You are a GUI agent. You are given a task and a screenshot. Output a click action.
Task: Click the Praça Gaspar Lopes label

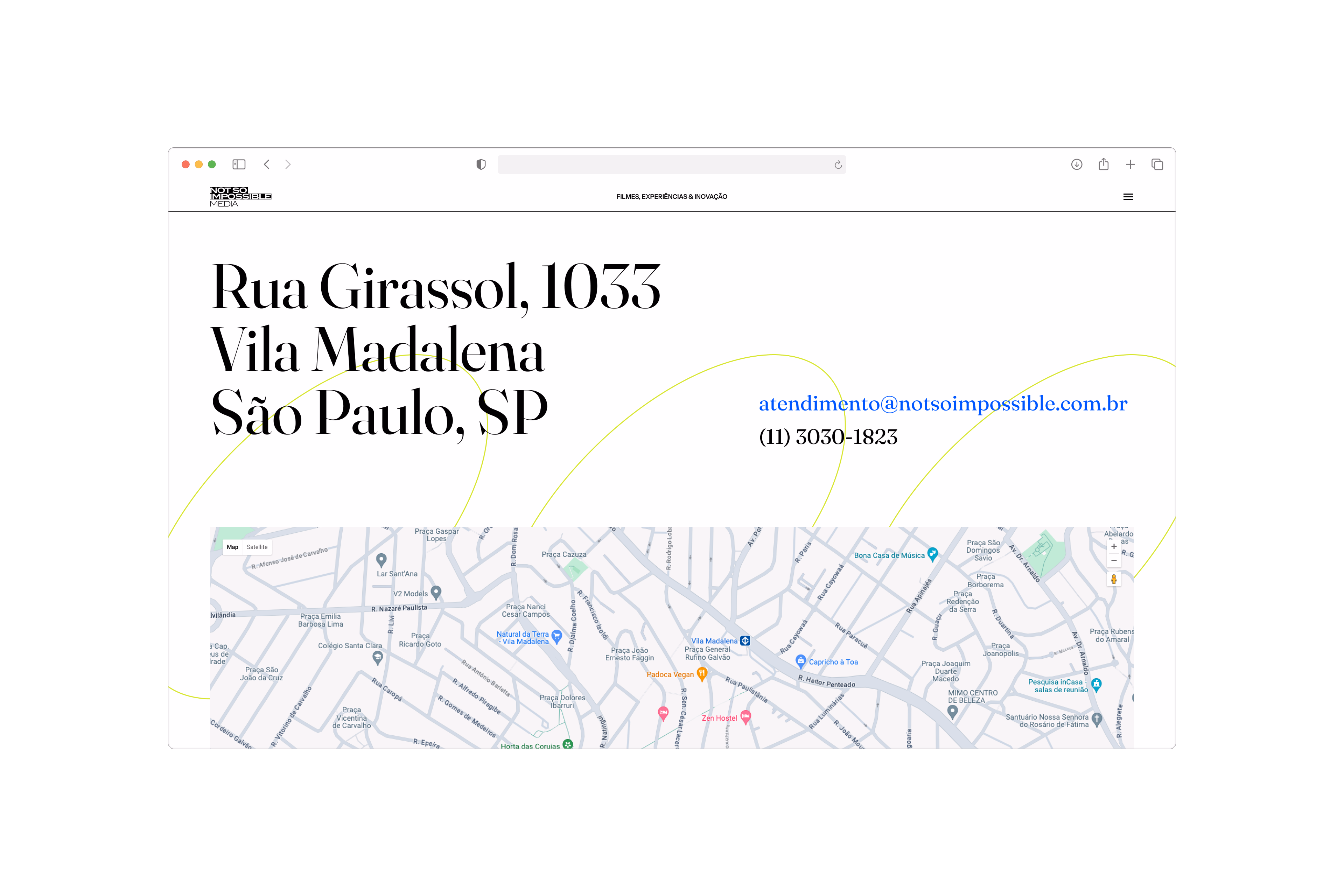pos(436,535)
